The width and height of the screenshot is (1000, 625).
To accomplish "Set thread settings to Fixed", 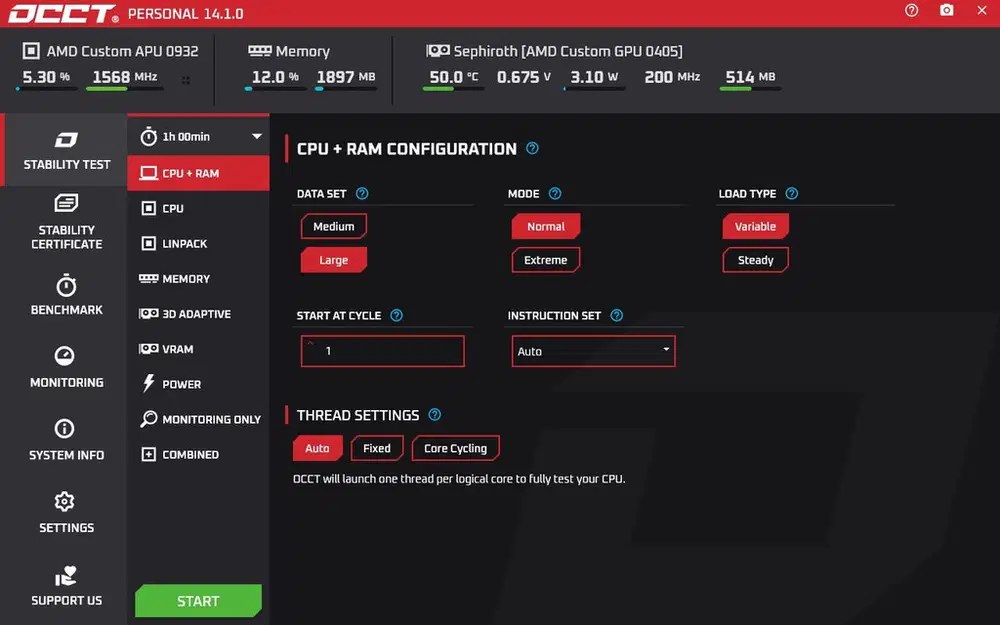I will click(377, 448).
